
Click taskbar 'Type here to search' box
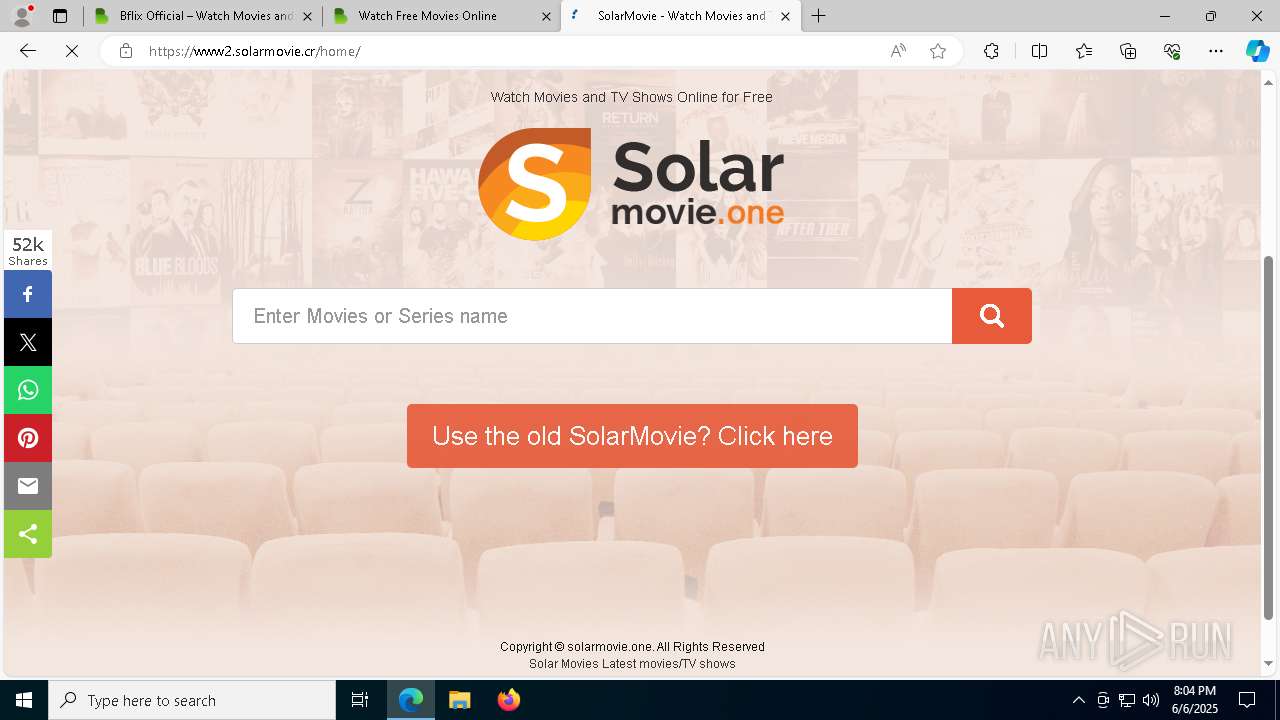tap(192, 700)
